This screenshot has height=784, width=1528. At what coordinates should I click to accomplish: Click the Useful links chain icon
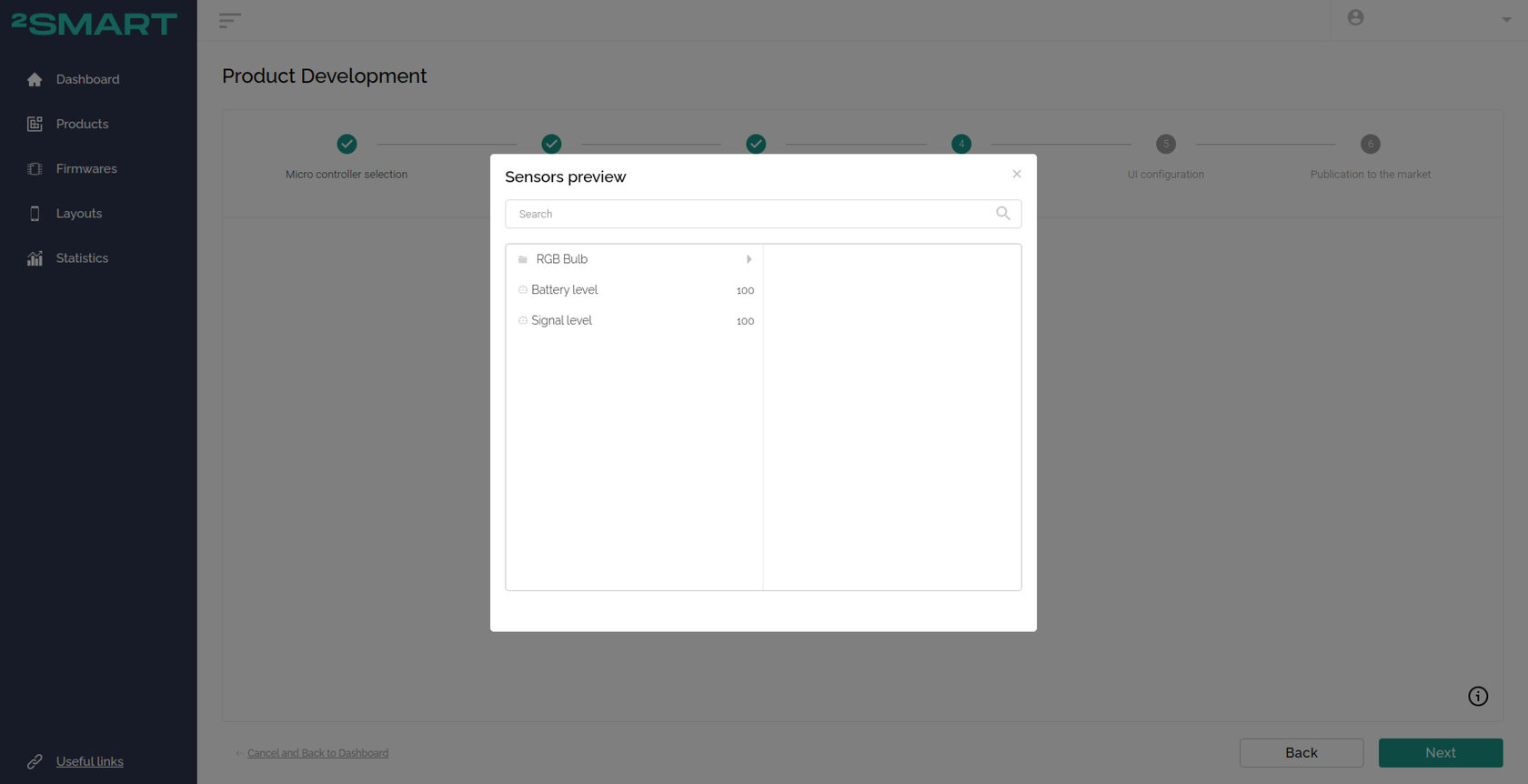35,761
